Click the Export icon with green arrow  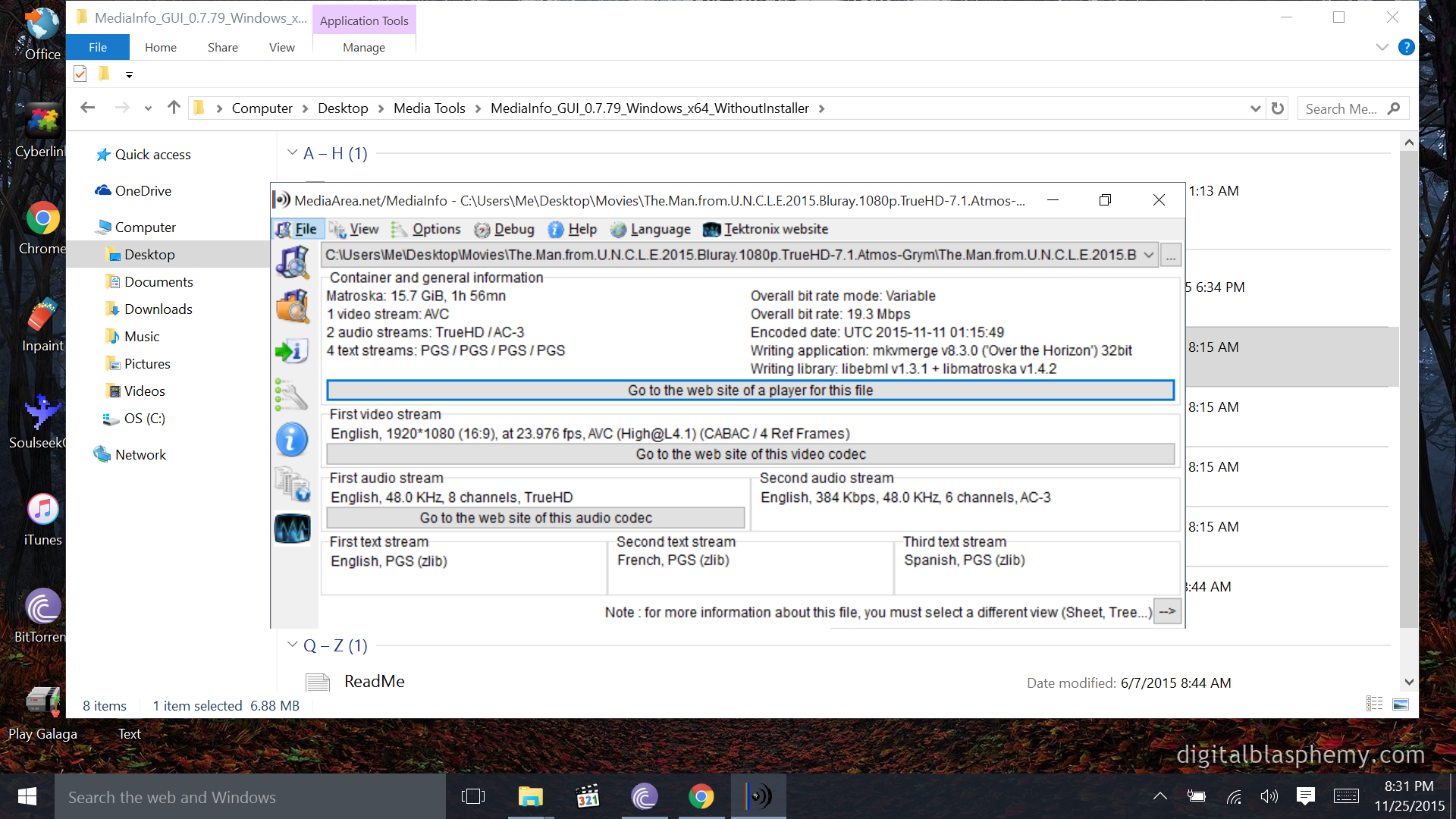[292, 351]
